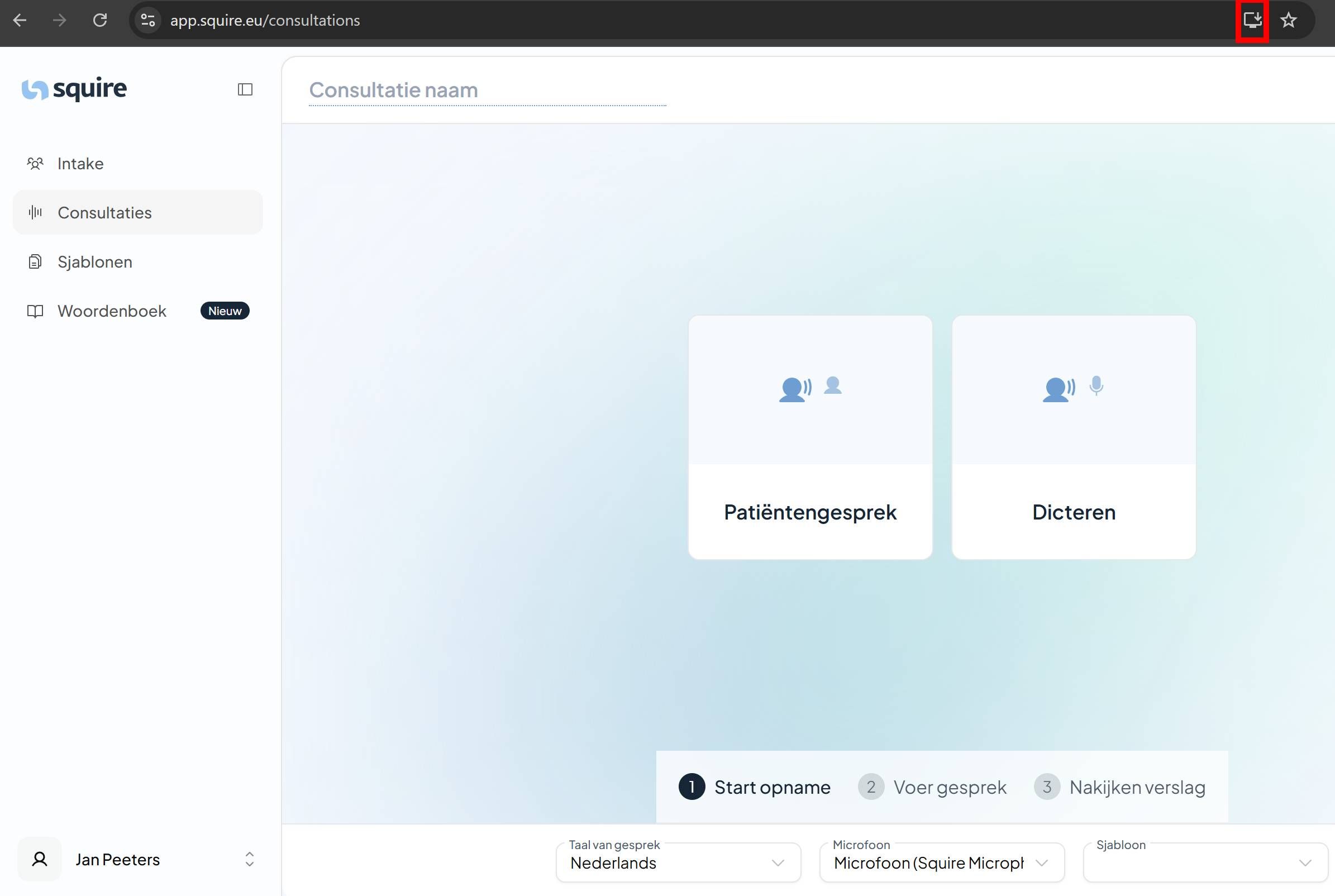Choose the Patiëntengesprek card
The width and height of the screenshot is (1335, 896).
[x=810, y=437]
